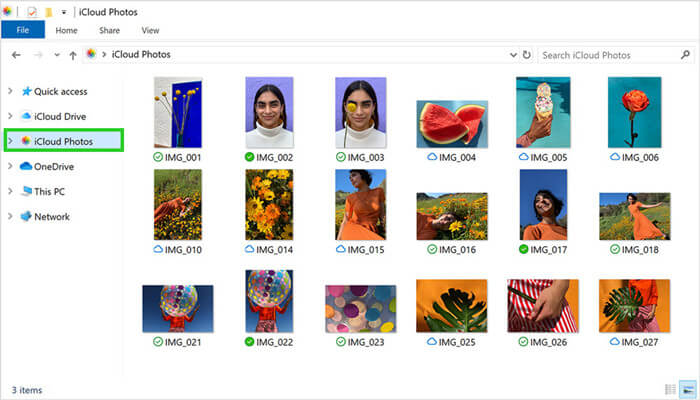The image size is (700, 400).
Task: Click the iCloud Drive icon in sidebar
Action: click(26, 116)
